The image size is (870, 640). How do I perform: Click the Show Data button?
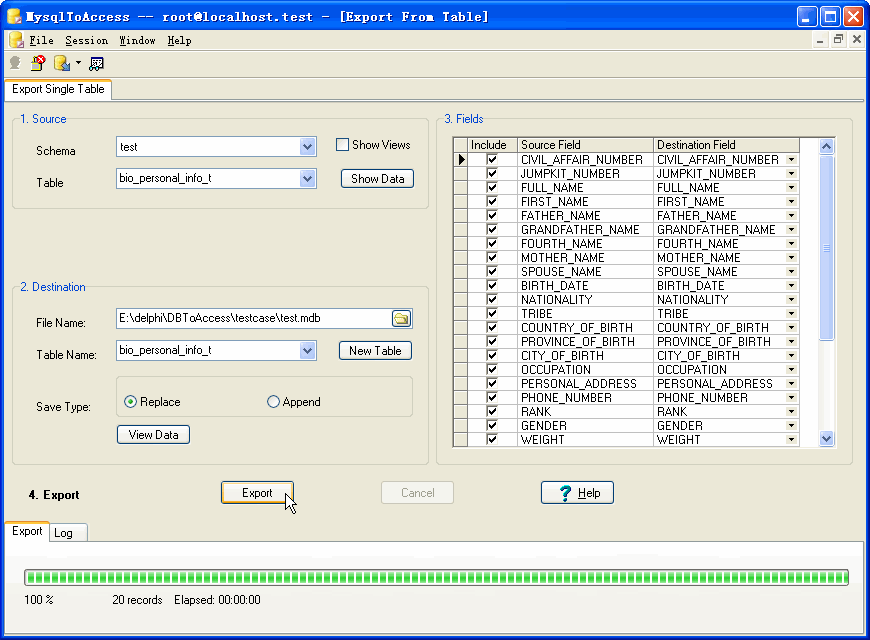point(377,179)
